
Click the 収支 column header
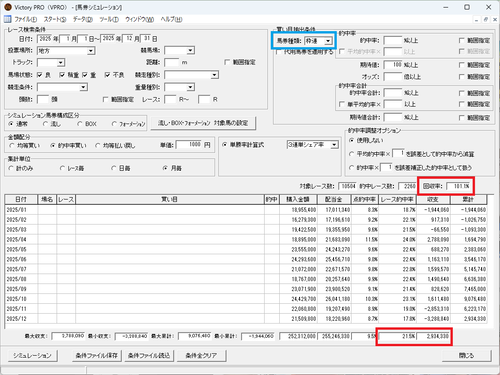(x=433, y=199)
